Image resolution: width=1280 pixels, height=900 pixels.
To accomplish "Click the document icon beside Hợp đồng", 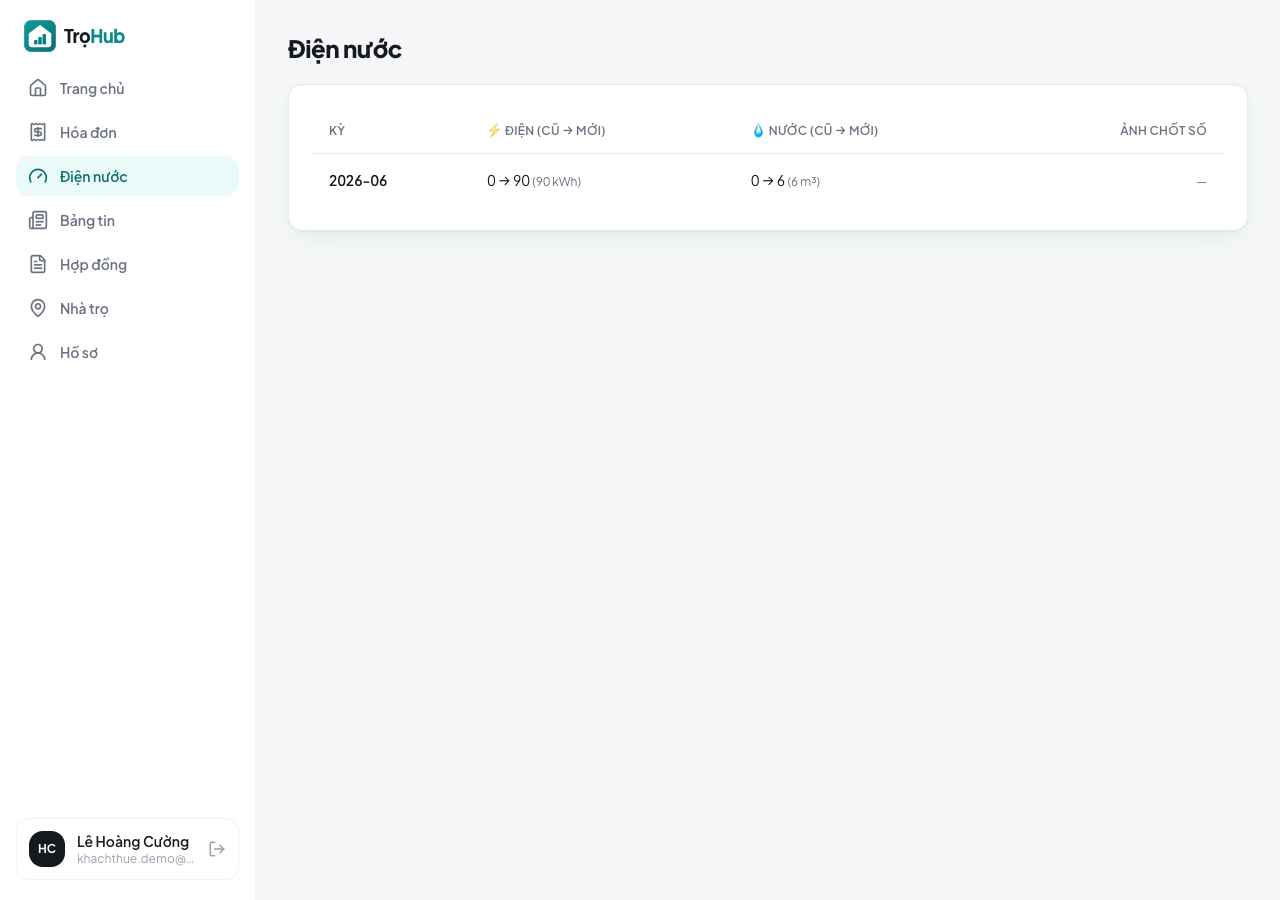I will tap(38, 264).
